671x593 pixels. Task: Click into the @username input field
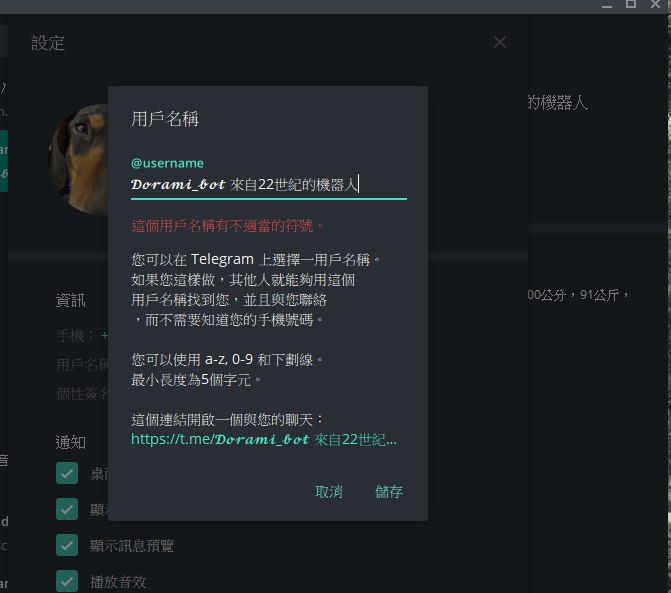[x=269, y=185]
